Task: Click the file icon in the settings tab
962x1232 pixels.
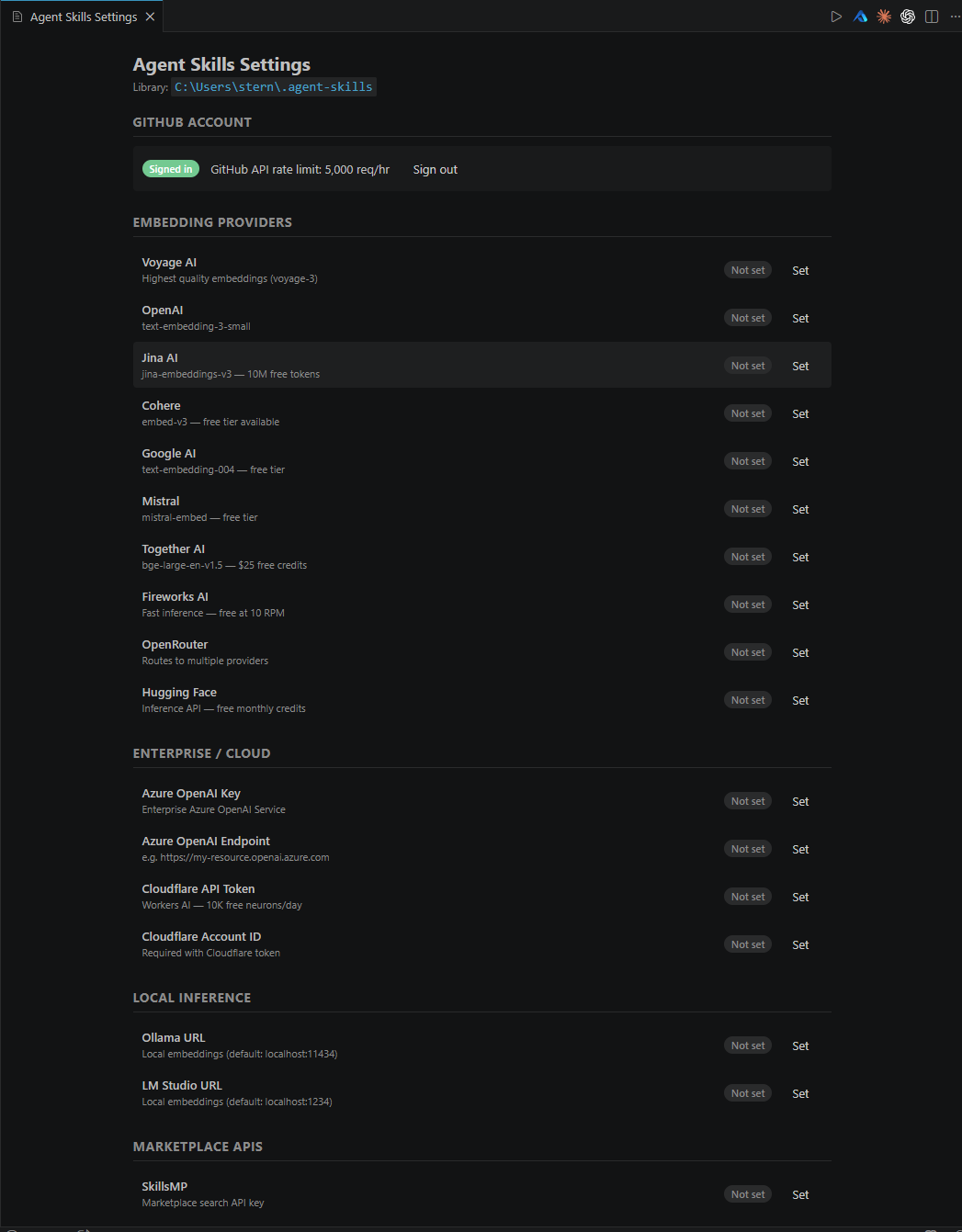Action: coord(16,16)
